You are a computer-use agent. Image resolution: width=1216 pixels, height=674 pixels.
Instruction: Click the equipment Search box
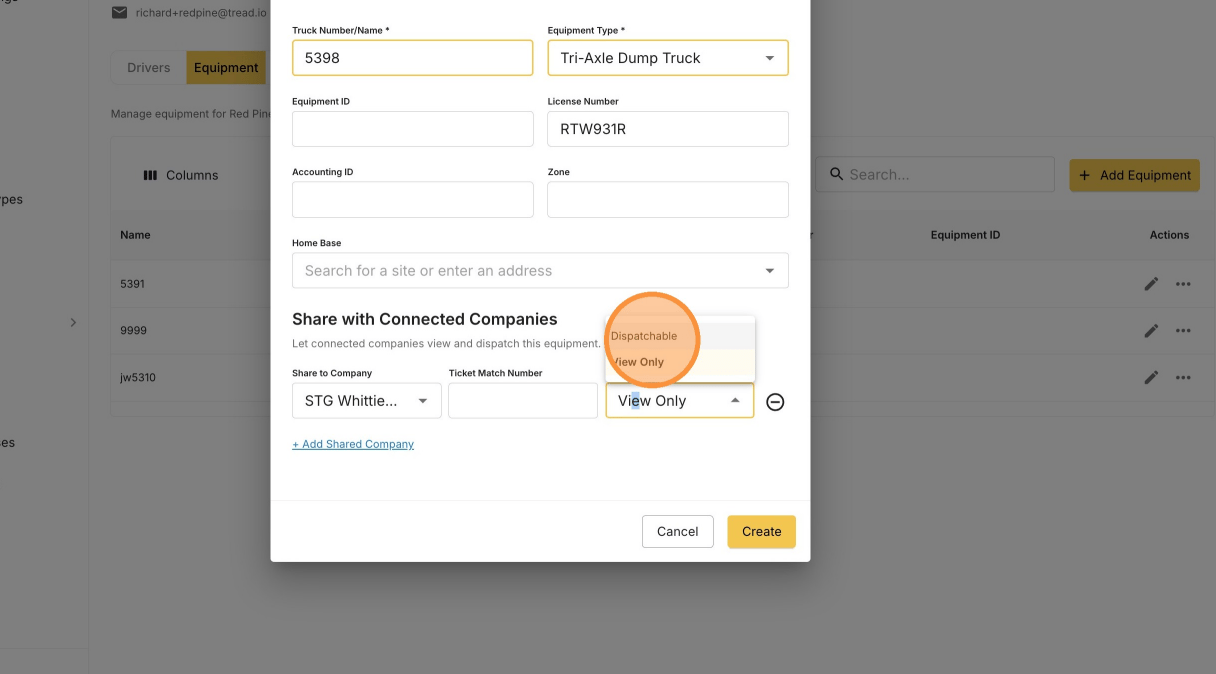point(935,174)
